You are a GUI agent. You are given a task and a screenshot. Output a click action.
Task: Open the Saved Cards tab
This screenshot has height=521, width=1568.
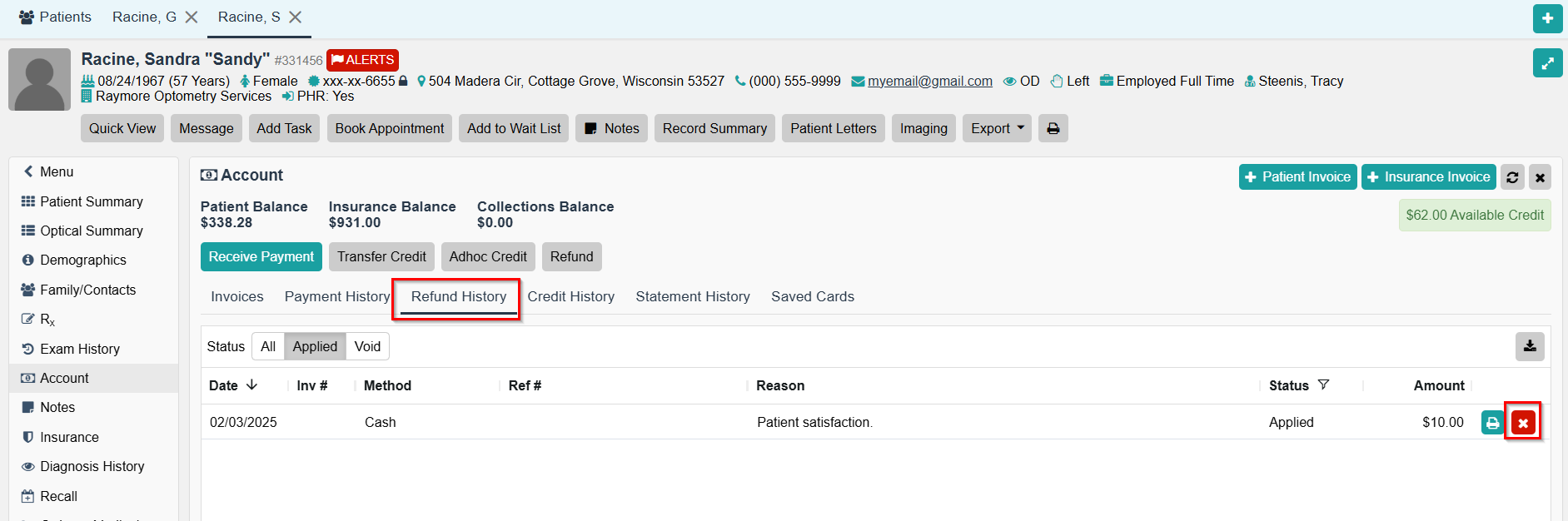tap(812, 297)
